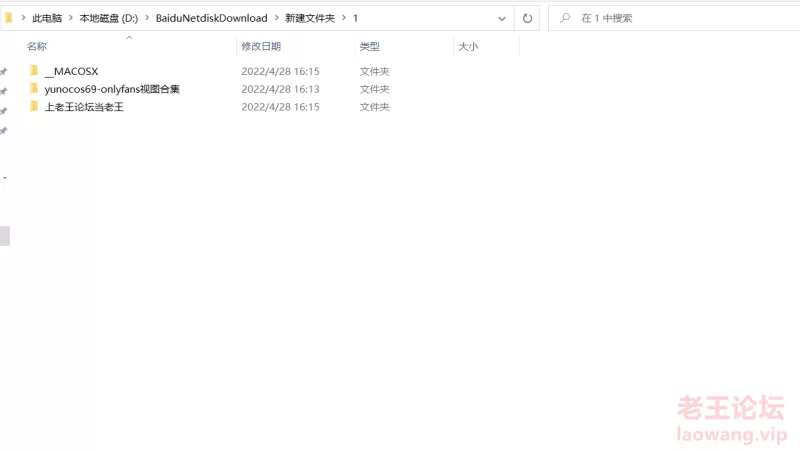Click date of __MACOSX row
Image resolution: width=800 pixels, height=451 pixels.
[280, 71]
